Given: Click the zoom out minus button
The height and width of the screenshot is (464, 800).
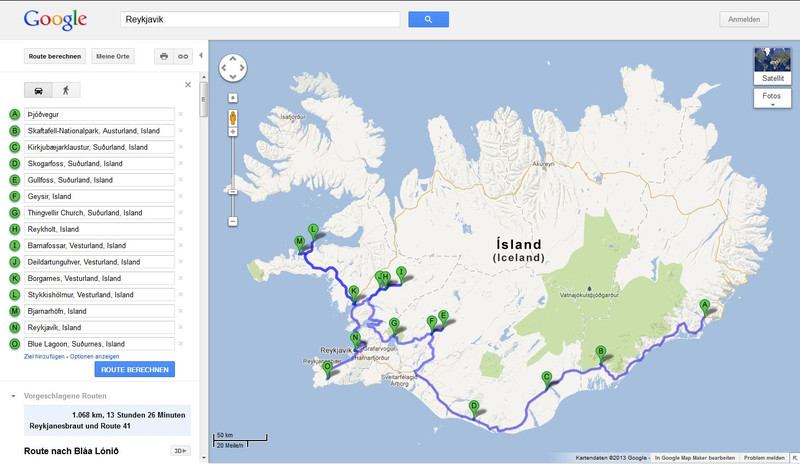Looking at the screenshot, I should pyautogui.click(x=233, y=221).
